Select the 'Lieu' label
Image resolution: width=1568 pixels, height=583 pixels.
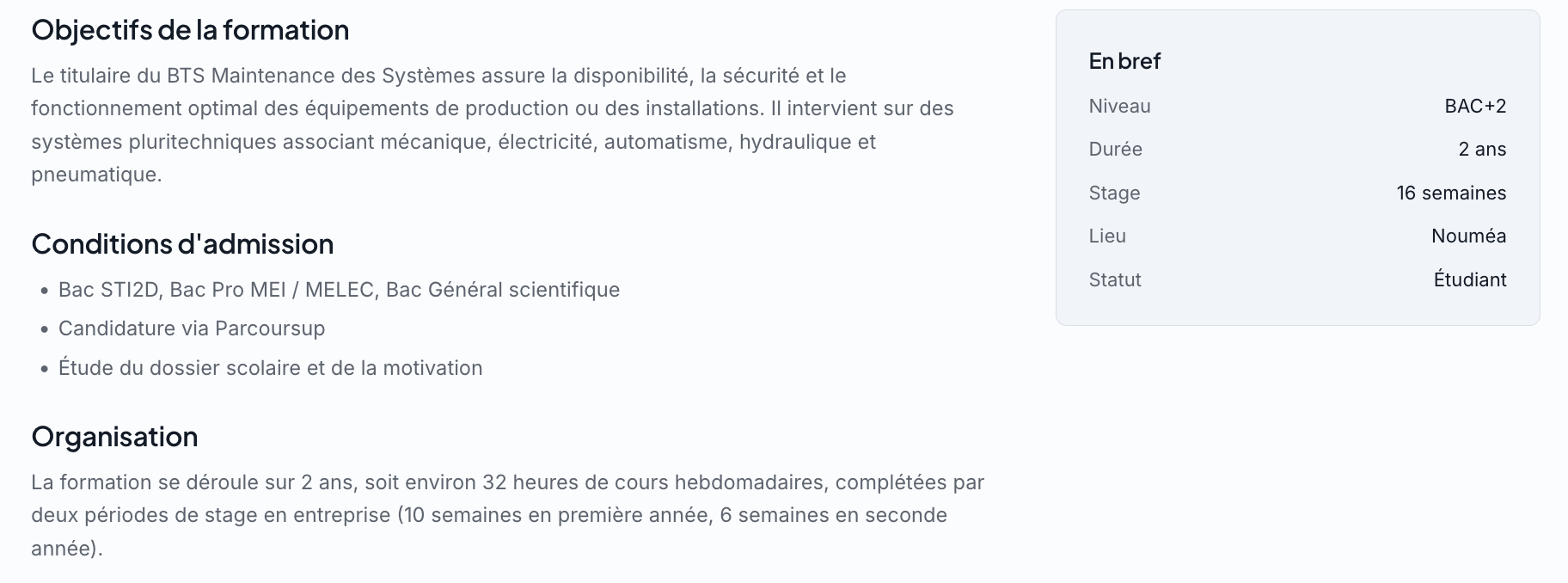click(1107, 236)
